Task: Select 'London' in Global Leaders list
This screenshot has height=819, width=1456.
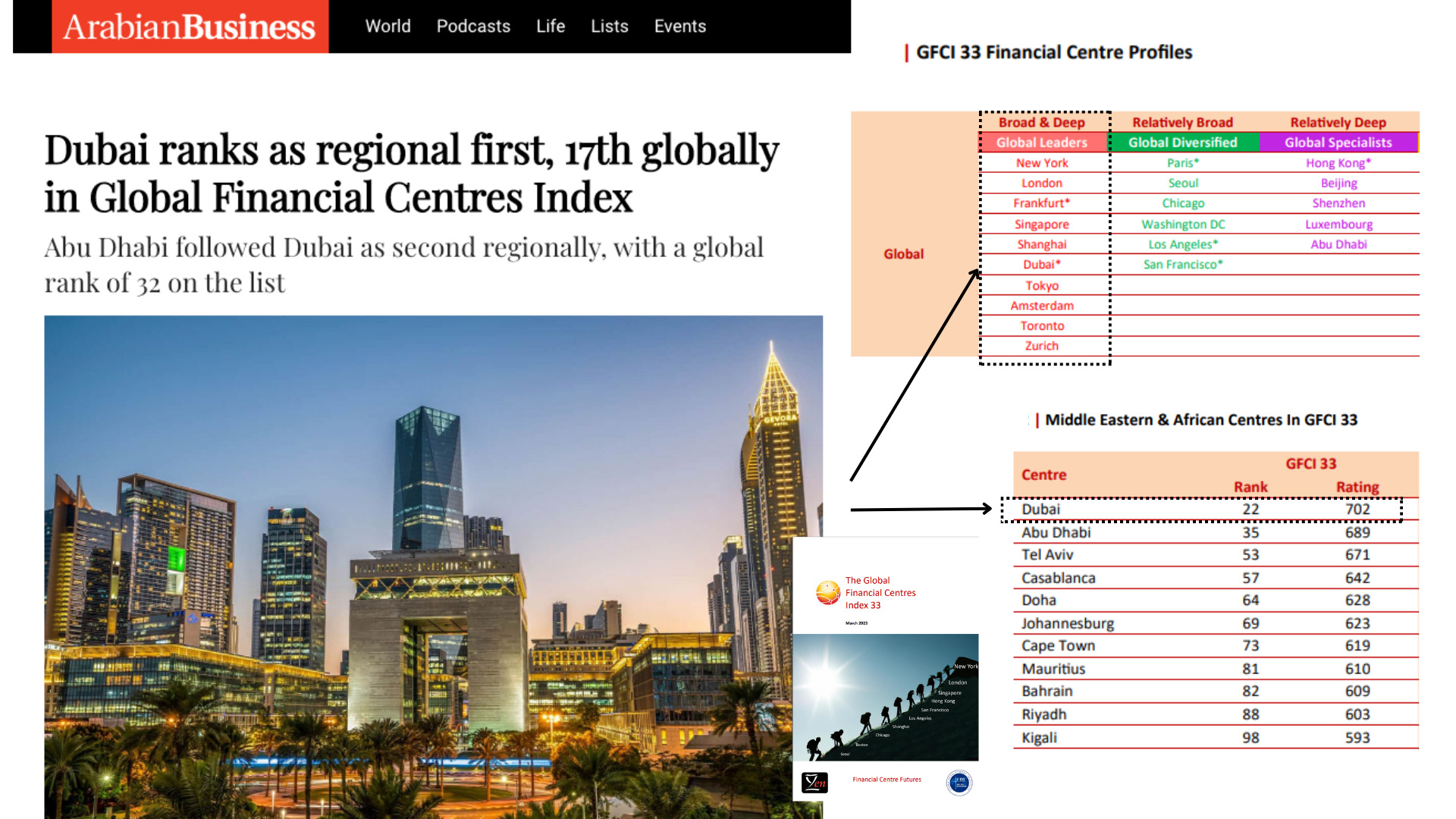Action: coord(1042,184)
